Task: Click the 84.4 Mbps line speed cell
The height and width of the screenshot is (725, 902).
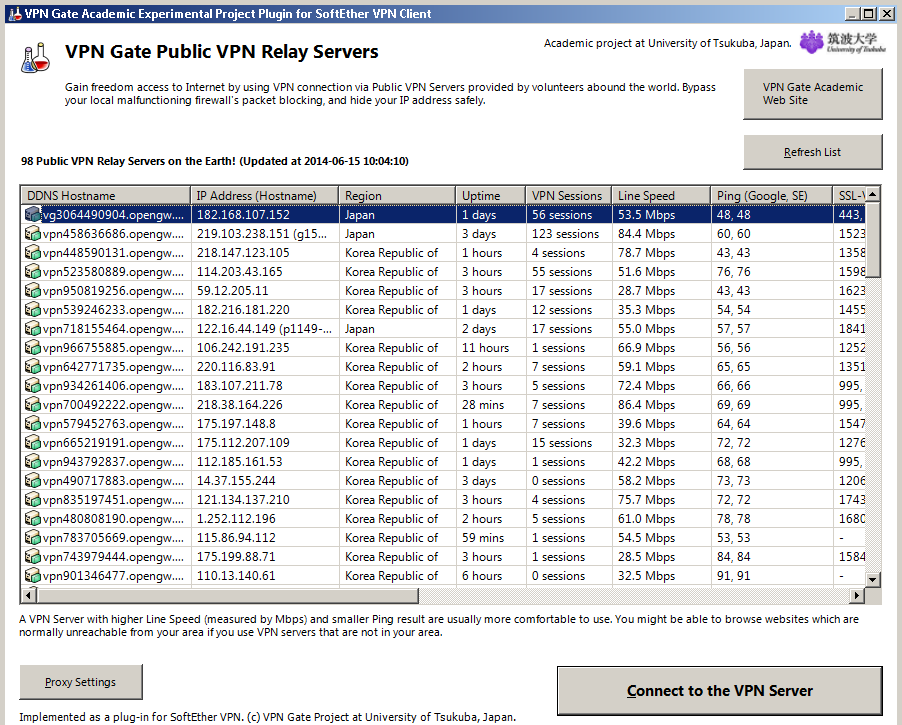Action: click(x=647, y=234)
